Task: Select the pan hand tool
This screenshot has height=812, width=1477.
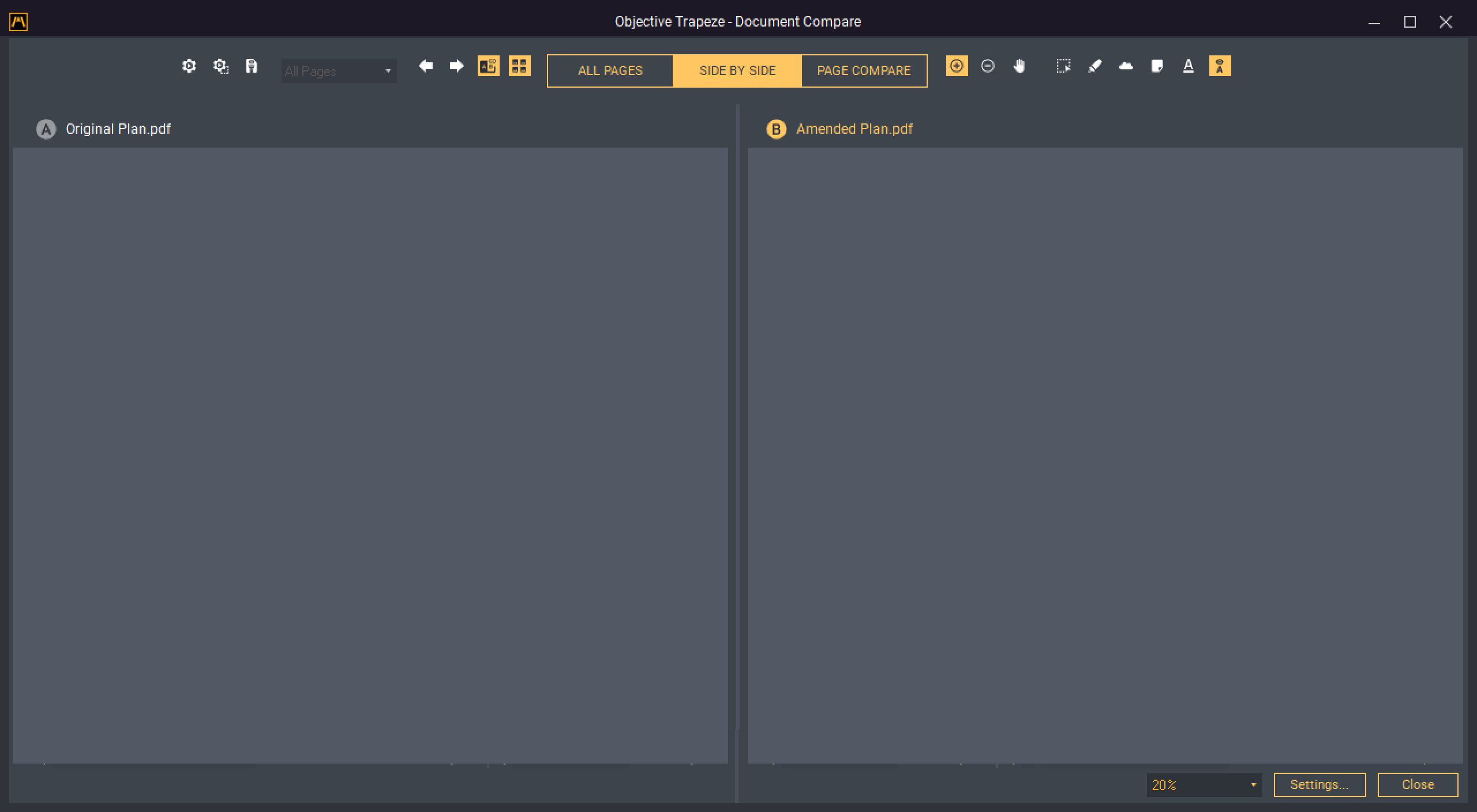Action: pos(1019,66)
